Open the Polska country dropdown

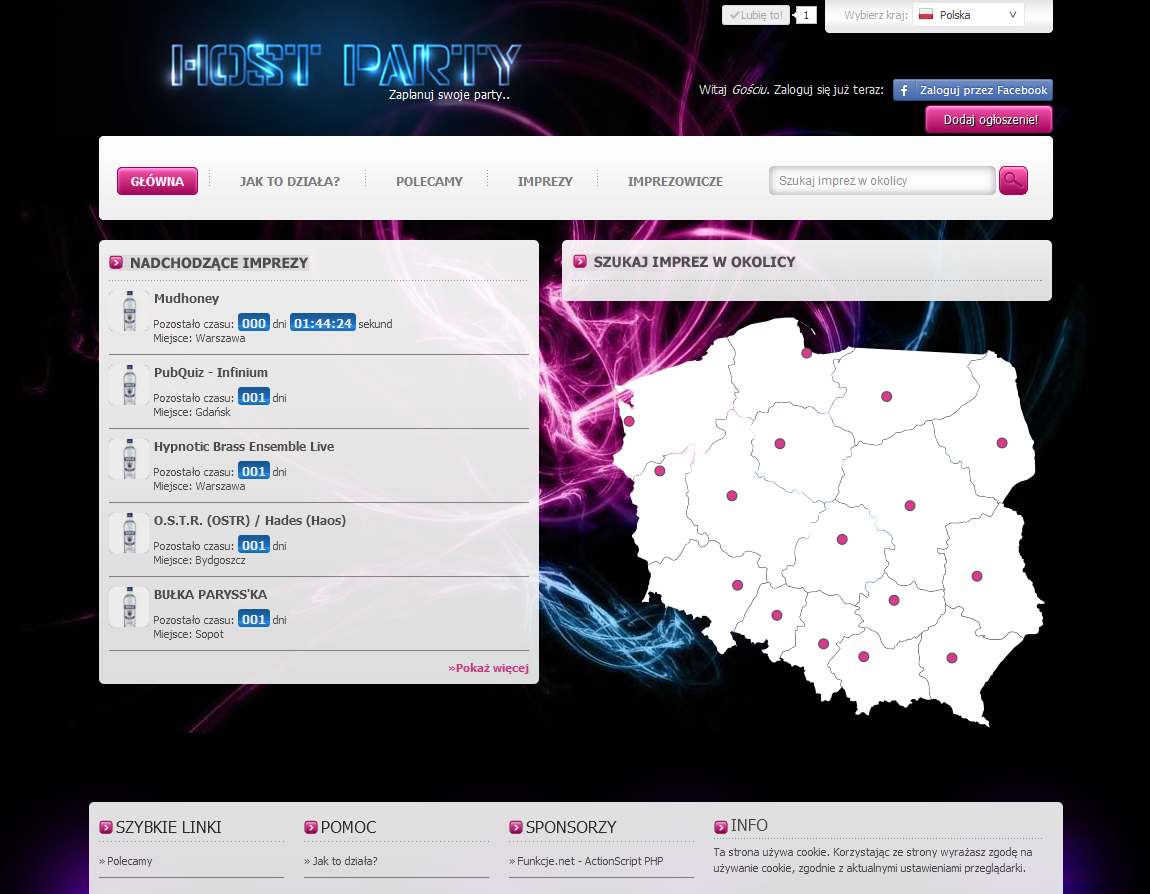pyautogui.click(x=968, y=15)
